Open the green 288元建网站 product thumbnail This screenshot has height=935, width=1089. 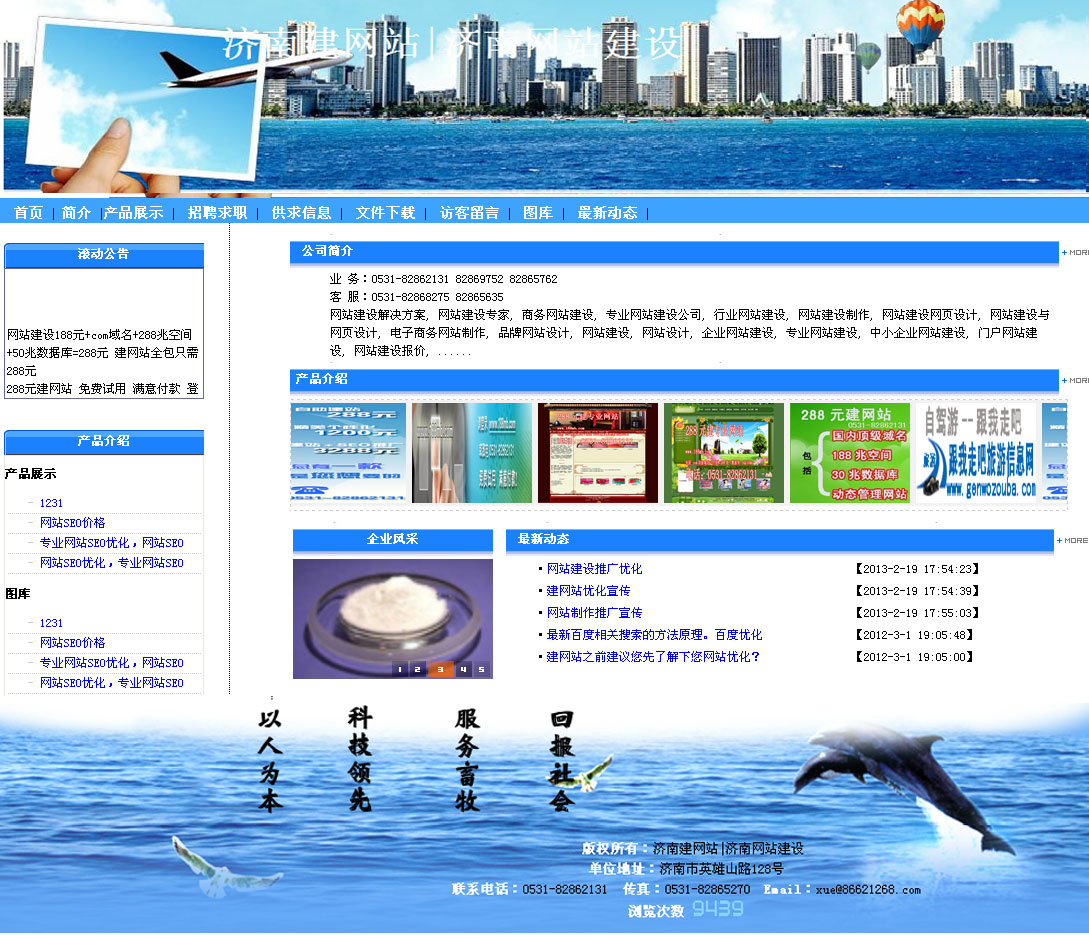click(x=850, y=453)
